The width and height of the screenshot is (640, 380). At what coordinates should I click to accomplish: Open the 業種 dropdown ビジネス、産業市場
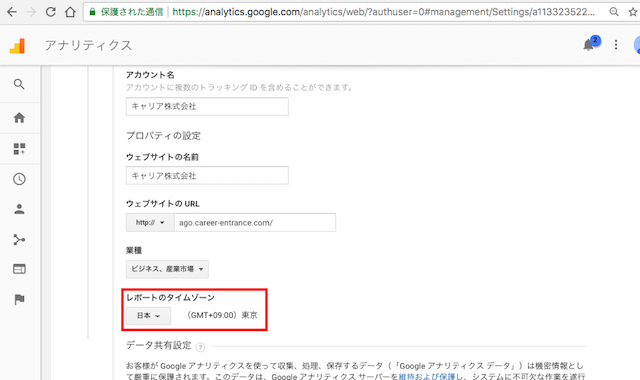pos(167,269)
